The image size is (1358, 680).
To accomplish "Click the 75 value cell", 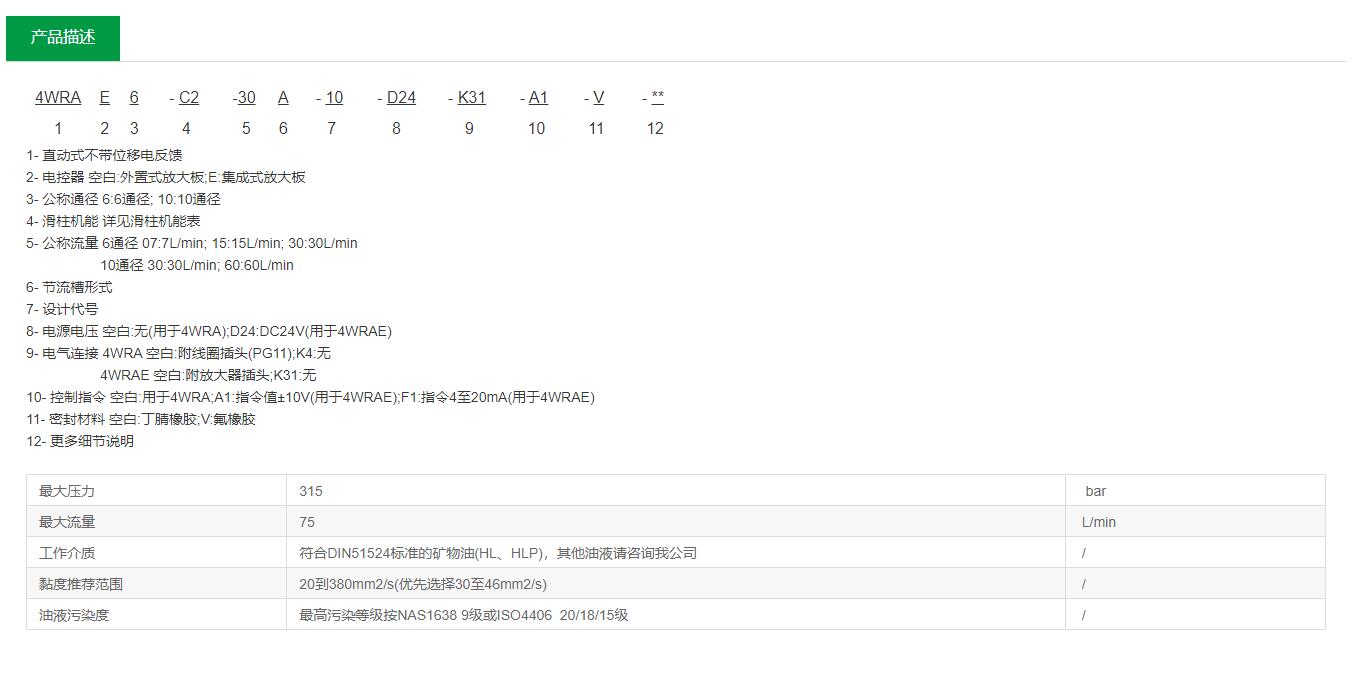I will pyautogui.click(x=676, y=522).
